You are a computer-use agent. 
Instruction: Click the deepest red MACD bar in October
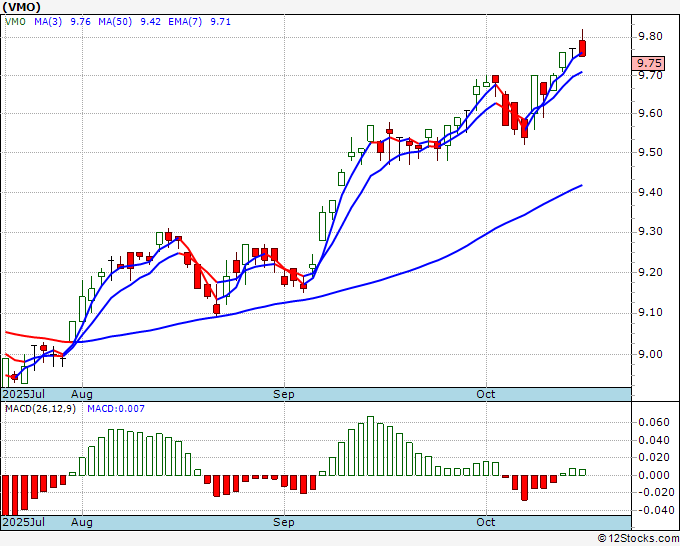pyautogui.click(x=525, y=488)
